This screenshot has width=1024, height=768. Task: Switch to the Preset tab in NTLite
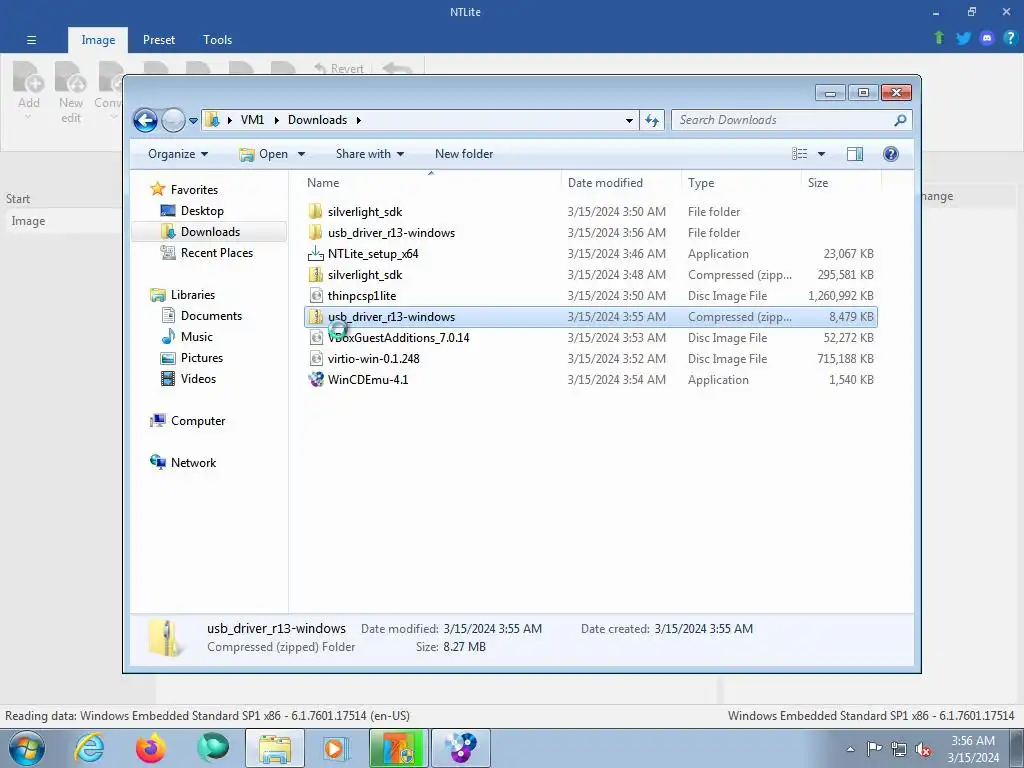[159, 40]
